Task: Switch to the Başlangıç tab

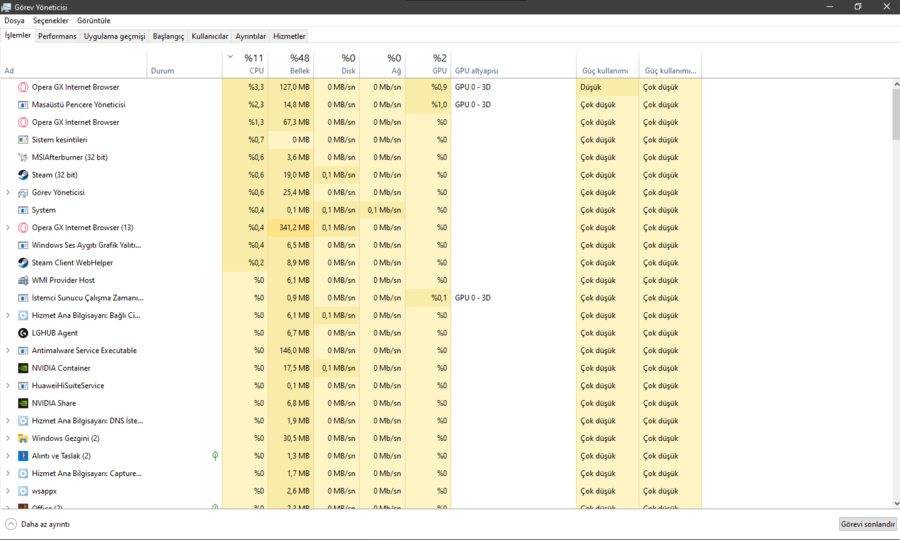Action: coord(168,36)
